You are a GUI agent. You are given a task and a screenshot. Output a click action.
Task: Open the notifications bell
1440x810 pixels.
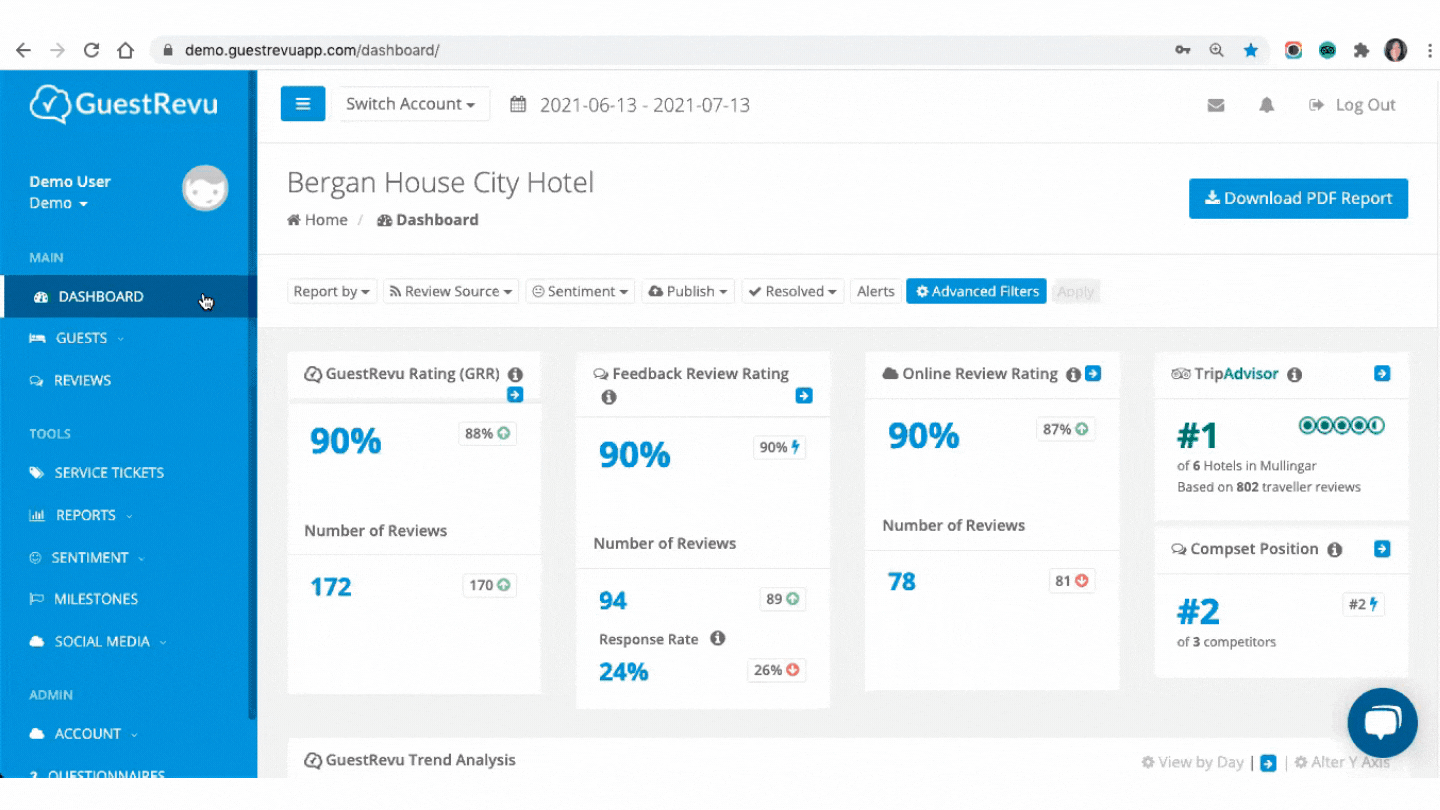(1267, 105)
